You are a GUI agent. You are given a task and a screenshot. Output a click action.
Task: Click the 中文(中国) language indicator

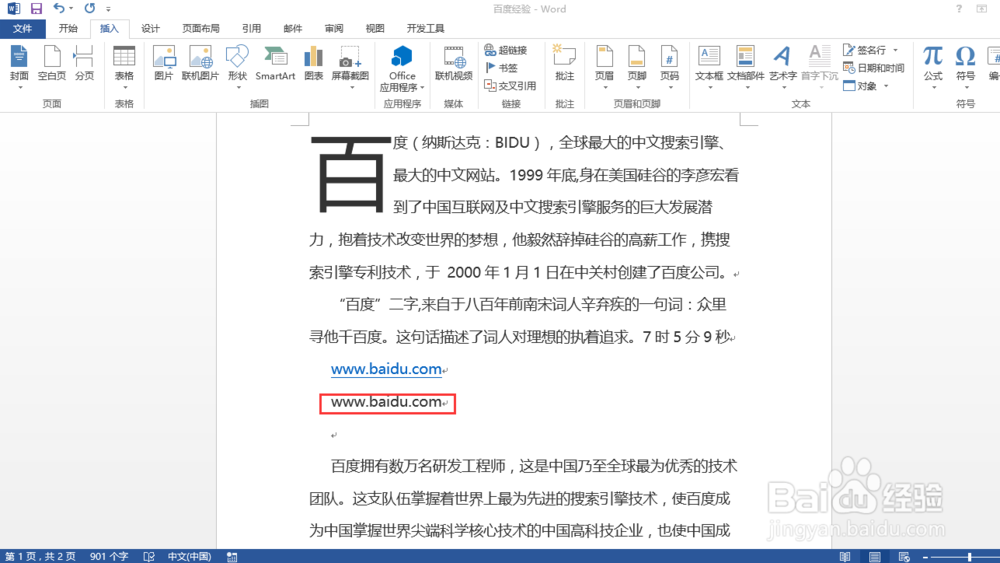tap(189, 557)
